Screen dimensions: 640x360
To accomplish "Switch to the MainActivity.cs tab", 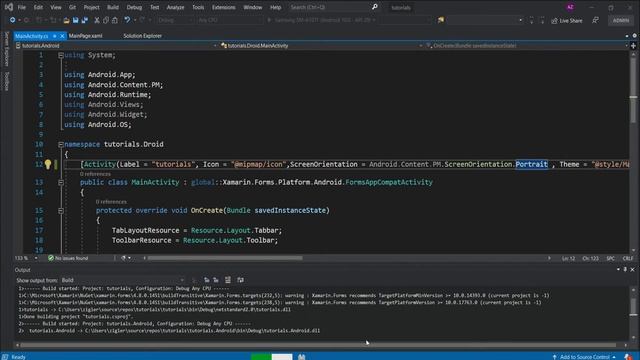I will coord(32,36).
